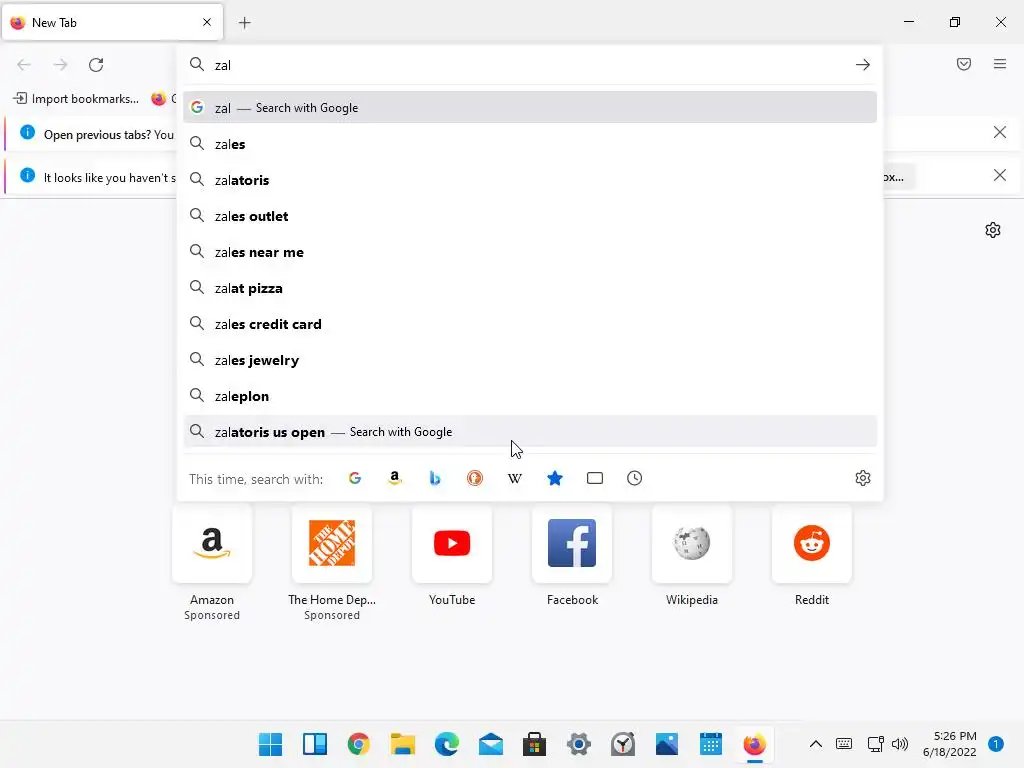Open the Mail app from taskbar

(x=490, y=744)
